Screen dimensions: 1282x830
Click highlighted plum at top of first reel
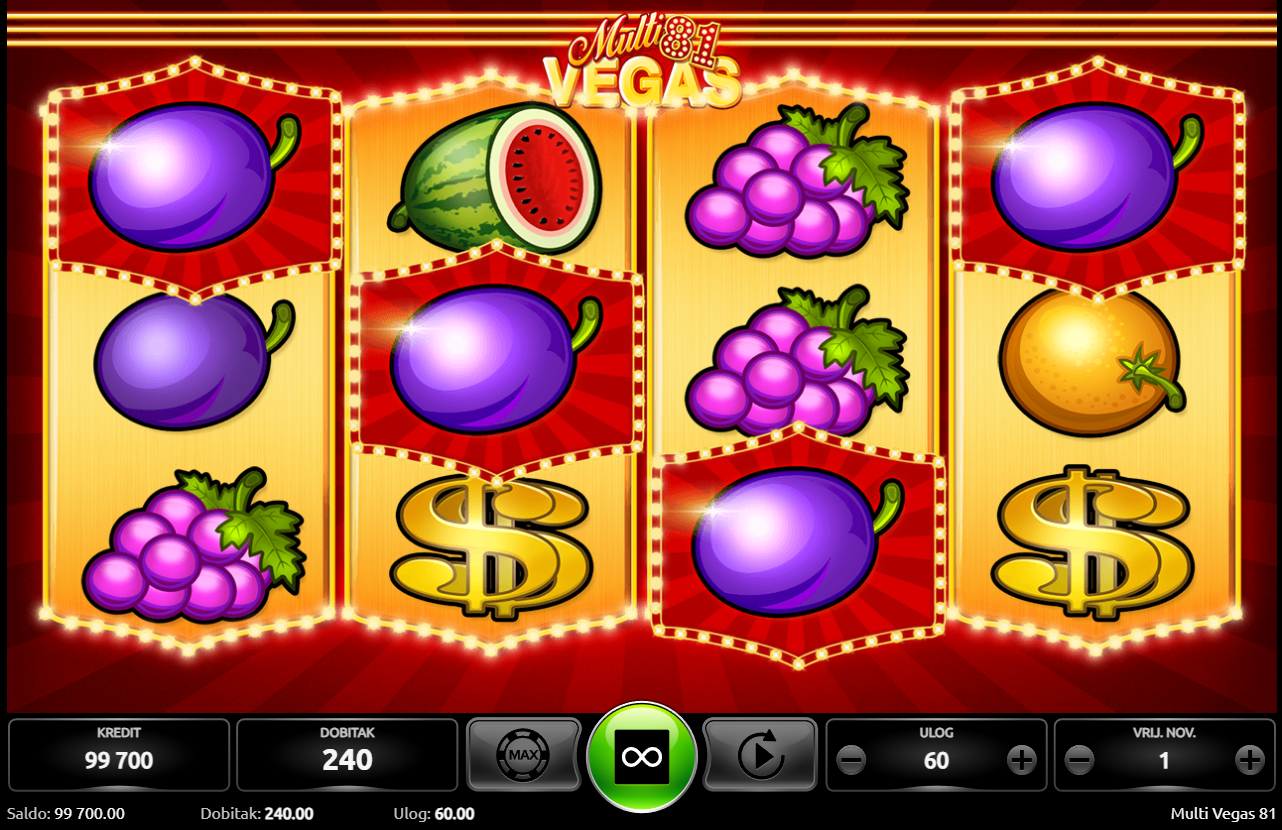point(194,177)
